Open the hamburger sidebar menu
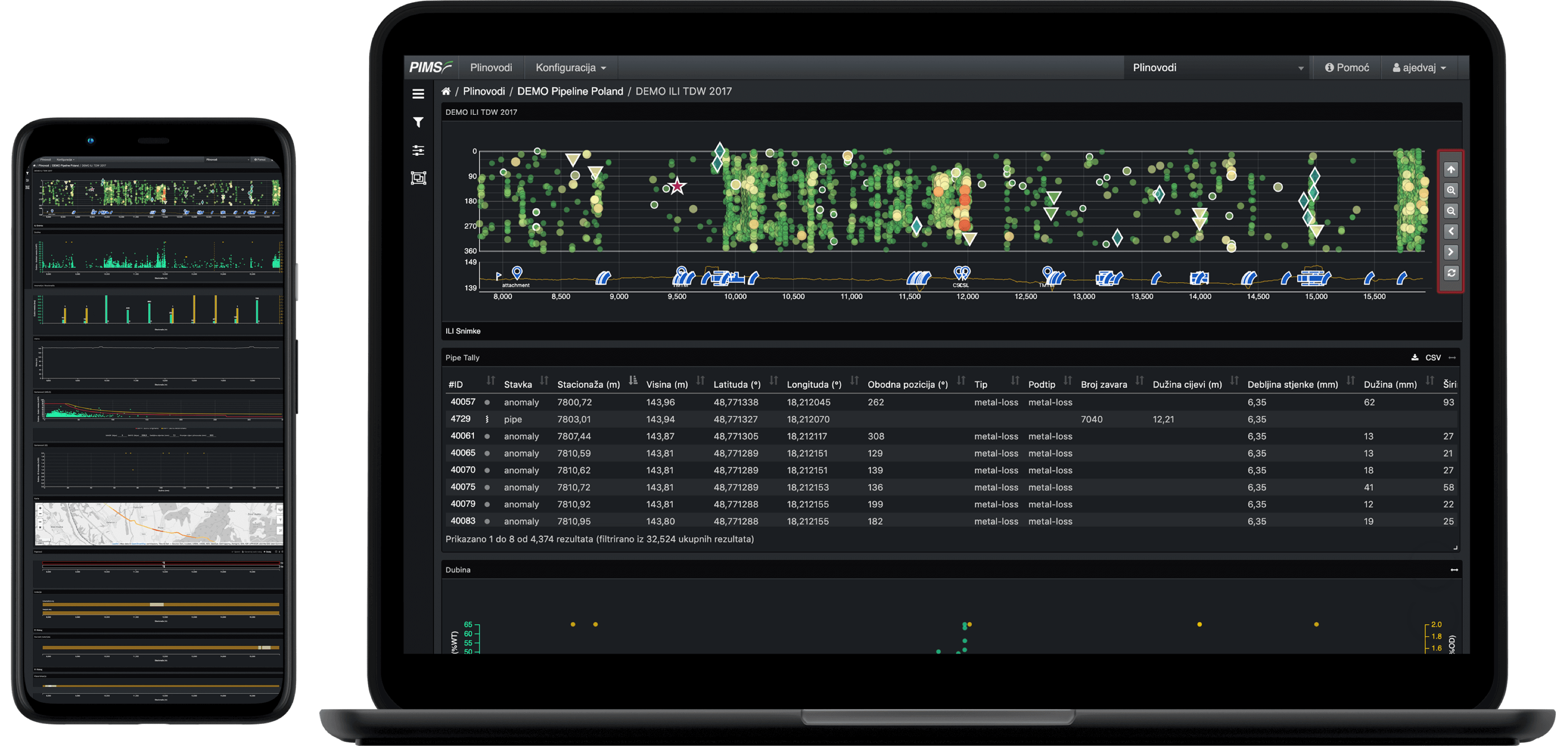Screen dimensions: 1568x746 418,94
